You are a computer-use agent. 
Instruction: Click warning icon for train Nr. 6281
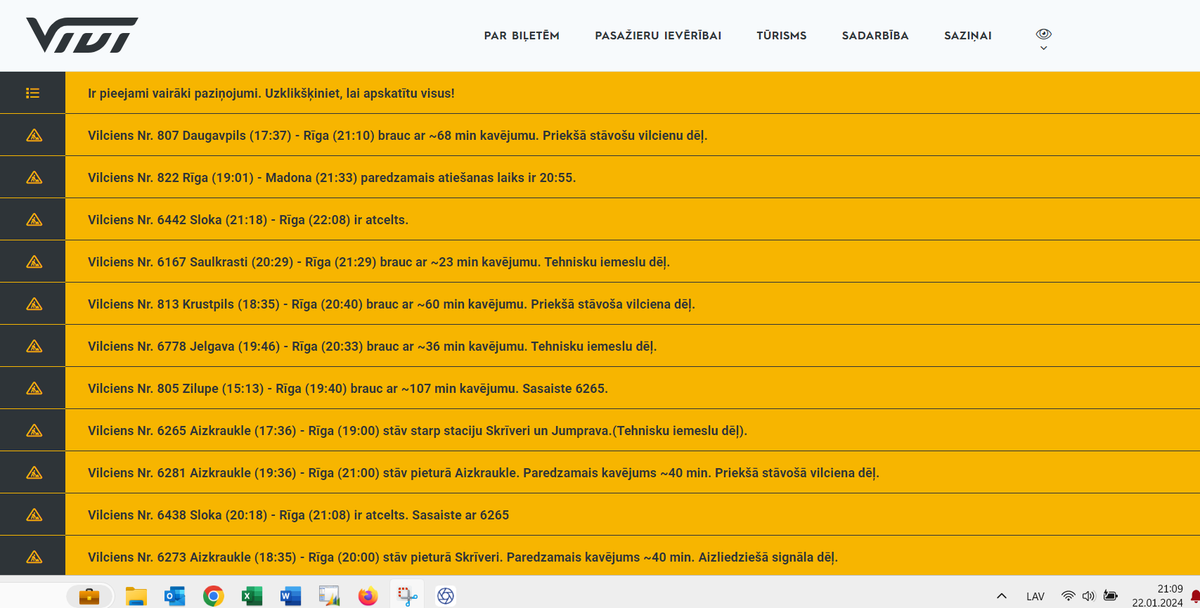point(33,473)
